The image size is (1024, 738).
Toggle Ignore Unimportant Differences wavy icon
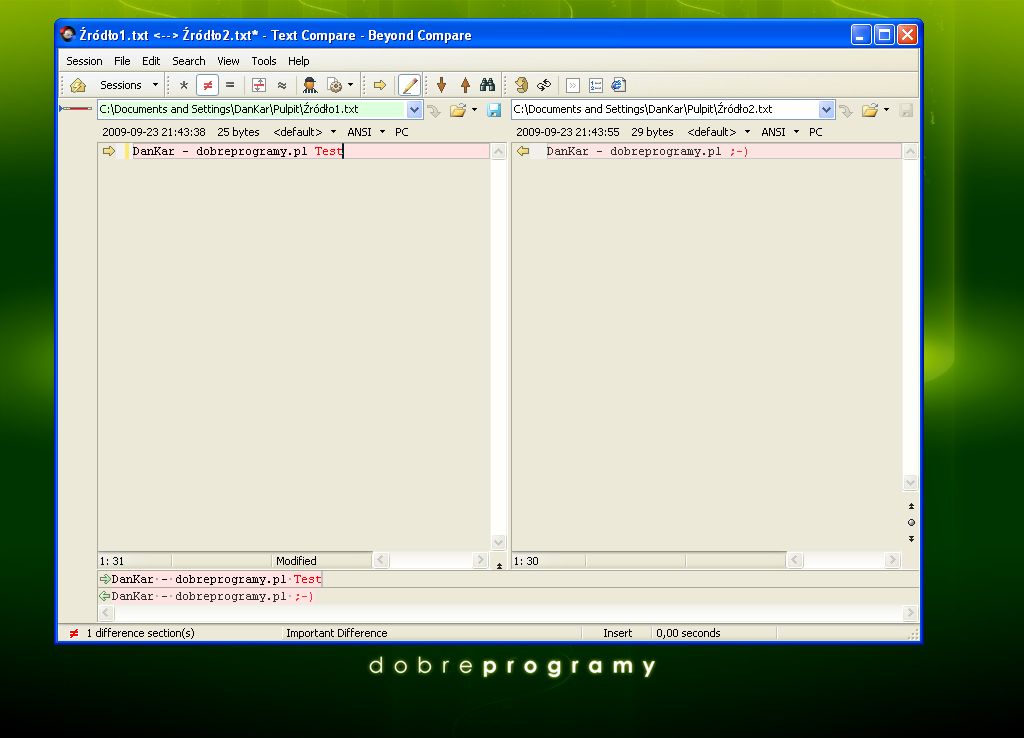point(281,85)
